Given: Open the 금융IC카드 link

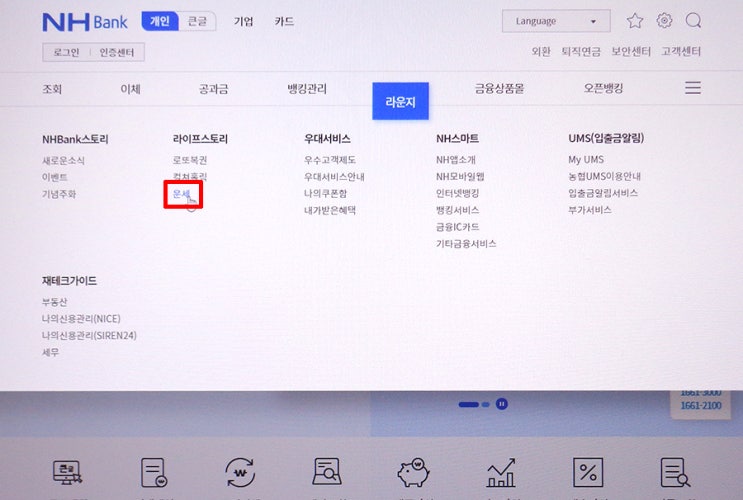Looking at the screenshot, I should [457, 227].
